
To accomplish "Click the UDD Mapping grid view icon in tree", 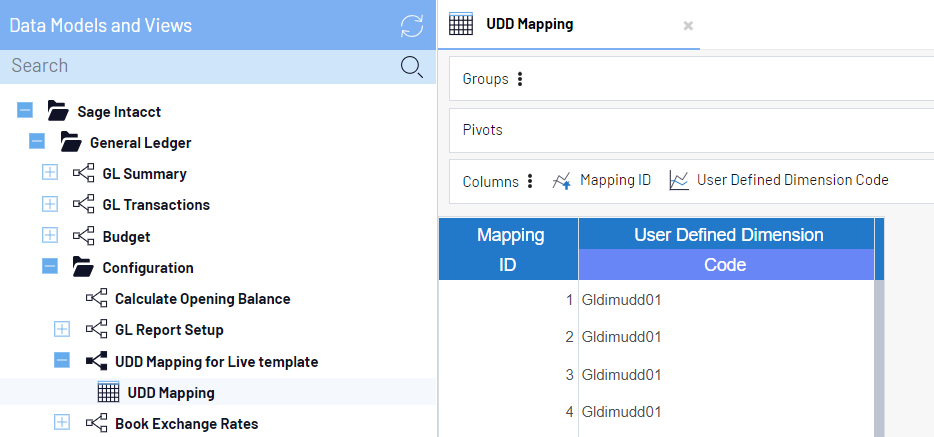I will (x=108, y=392).
